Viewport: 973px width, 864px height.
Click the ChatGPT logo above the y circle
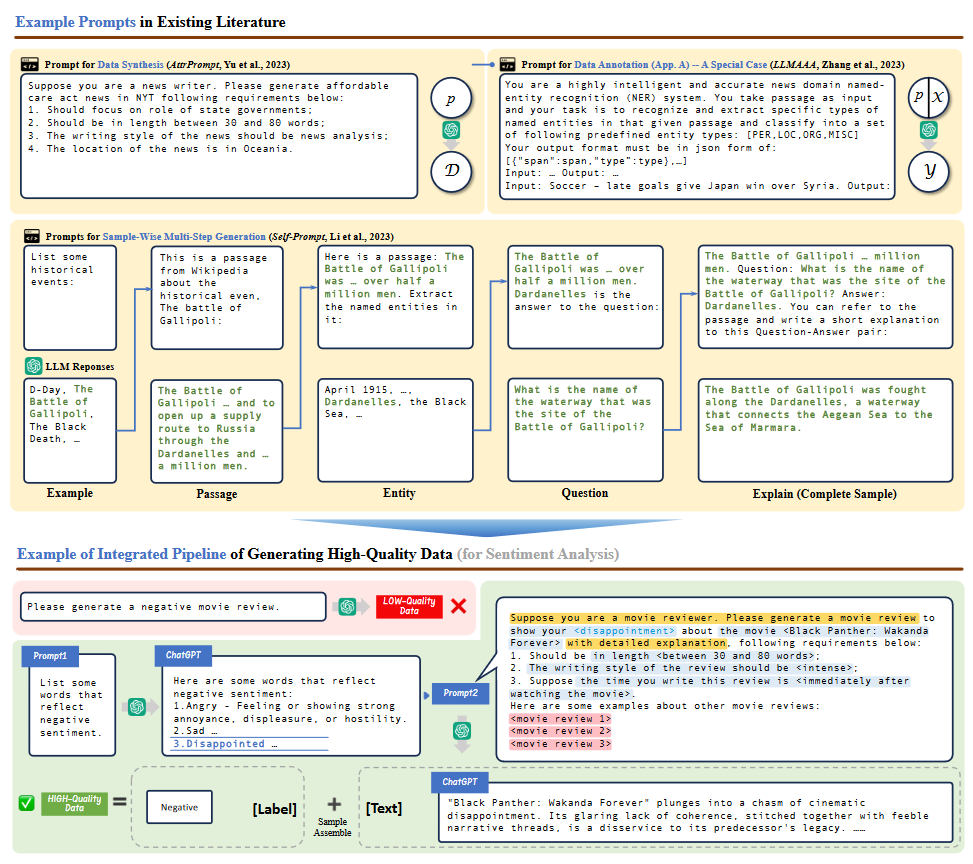(929, 130)
